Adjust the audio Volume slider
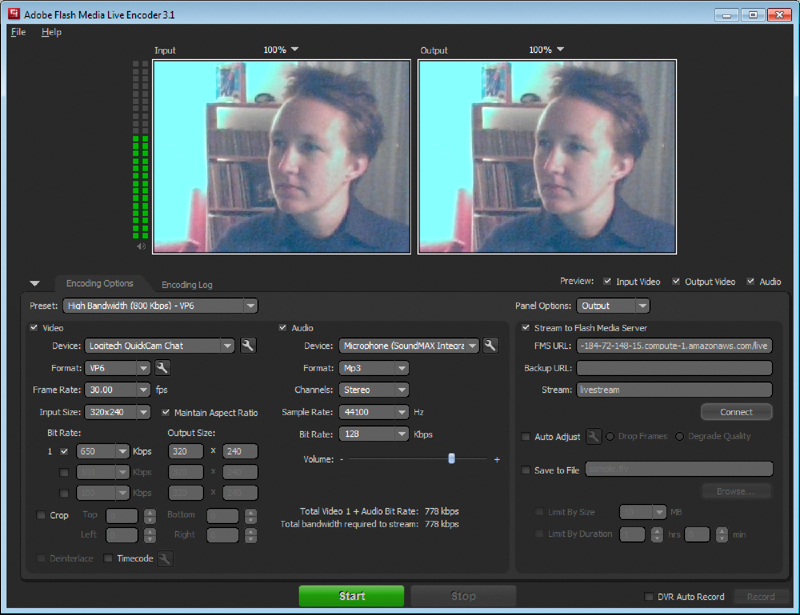The image size is (800, 615). (451, 459)
